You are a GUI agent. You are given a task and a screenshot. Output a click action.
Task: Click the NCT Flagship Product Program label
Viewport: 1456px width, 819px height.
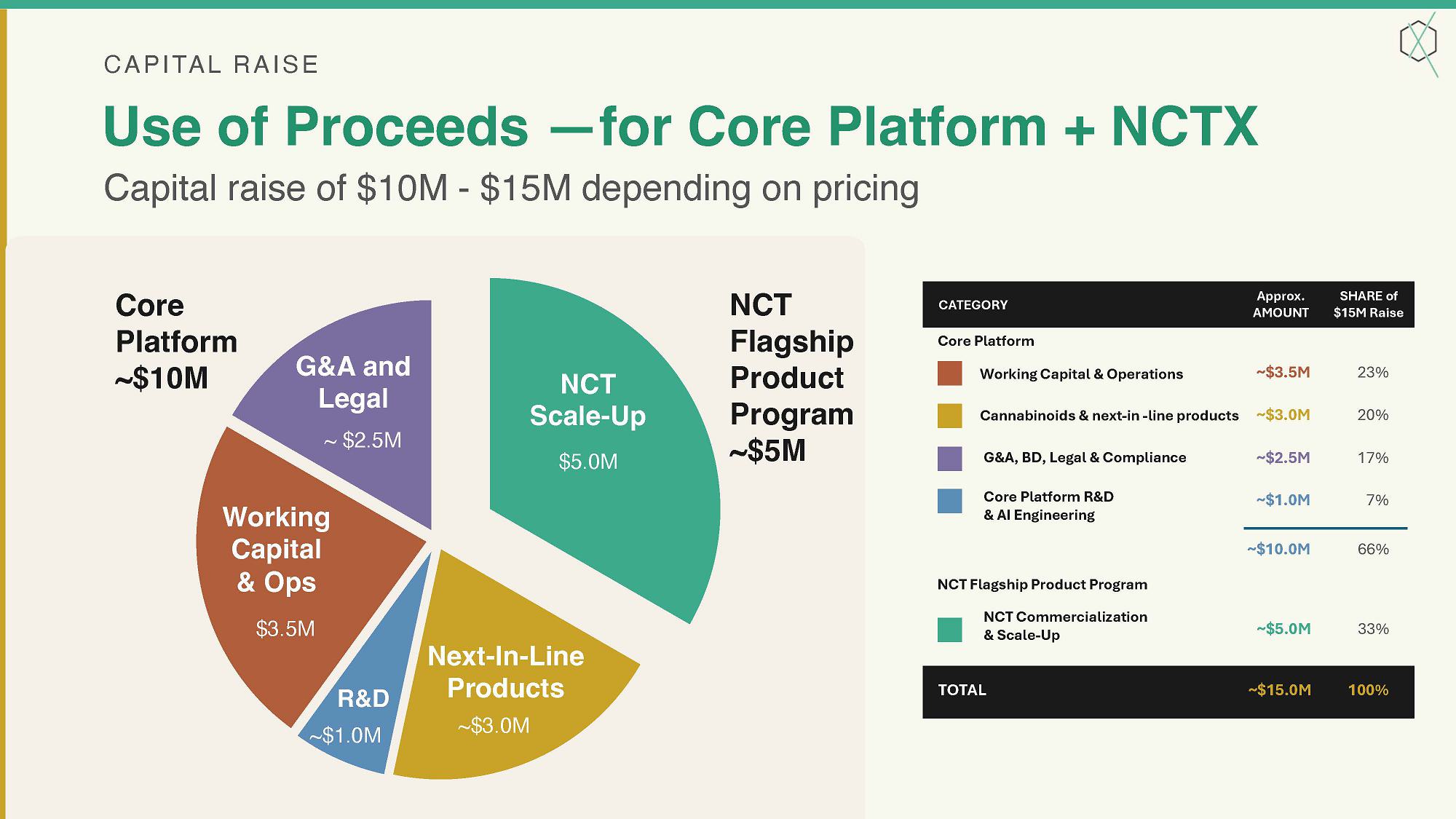click(x=791, y=377)
